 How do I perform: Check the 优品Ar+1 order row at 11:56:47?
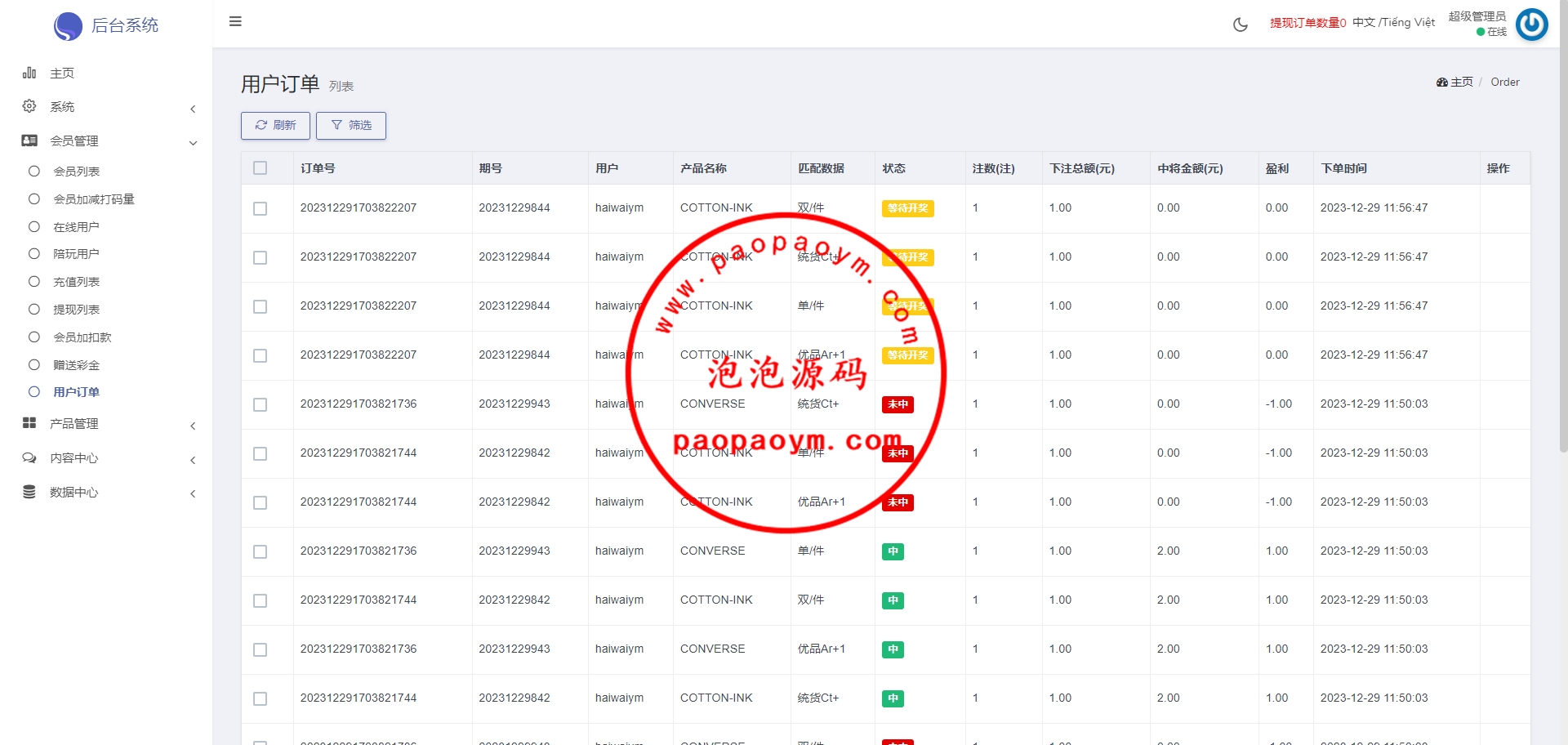(x=261, y=355)
